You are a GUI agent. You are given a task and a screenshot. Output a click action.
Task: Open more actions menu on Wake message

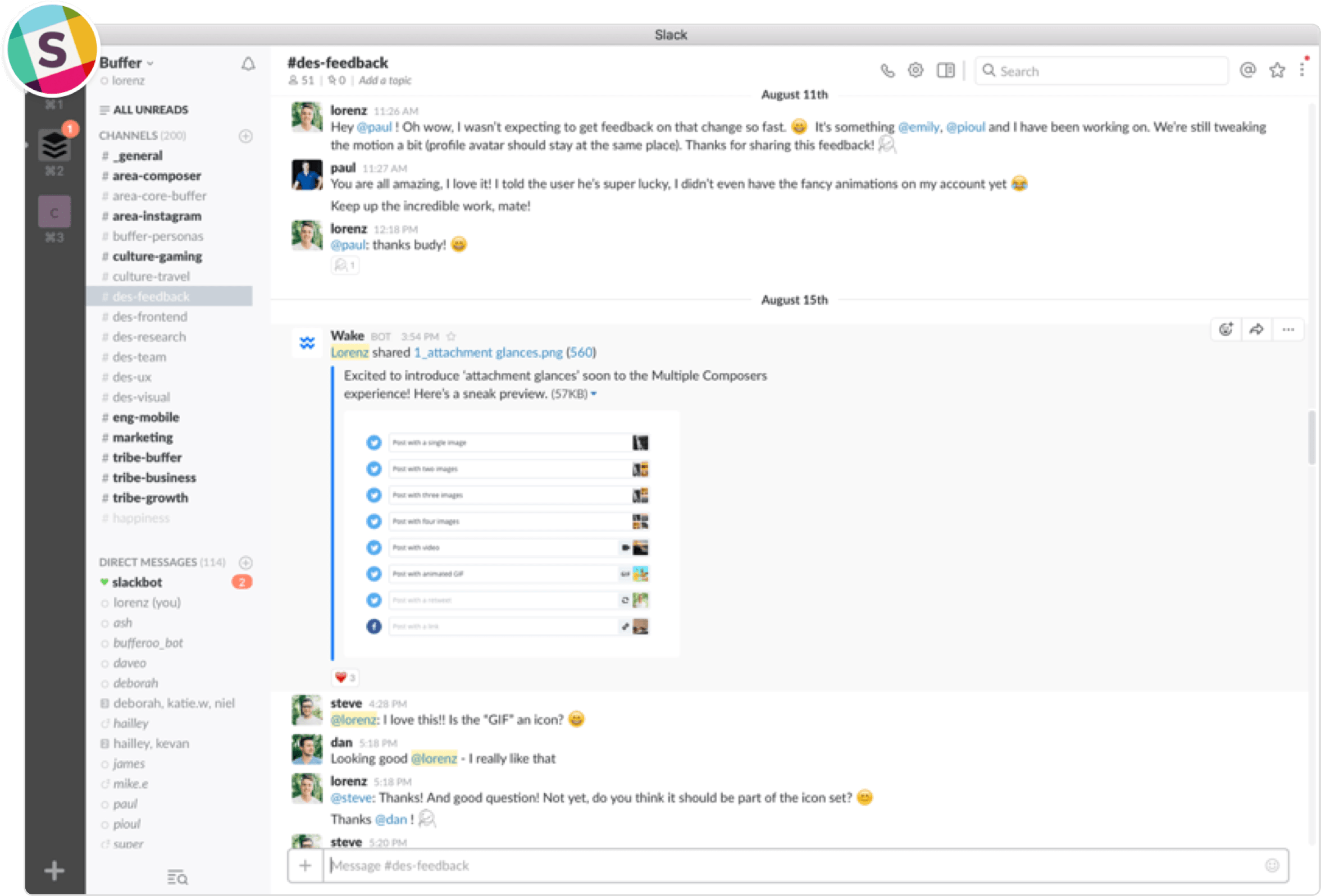coord(1288,329)
